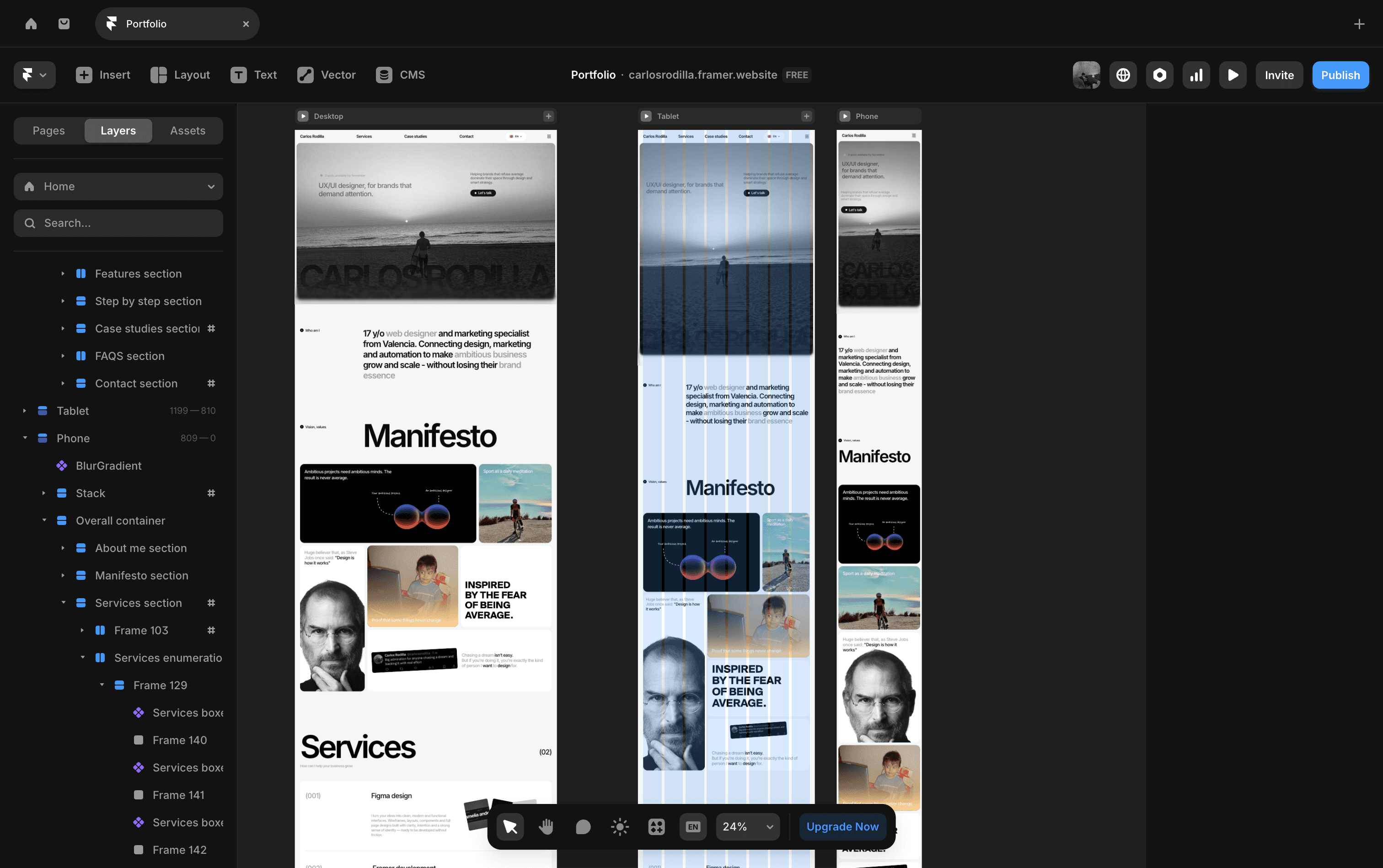The image size is (1383, 868).
Task: Switch to the Assets tab
Action: click(x=187, y=130)
